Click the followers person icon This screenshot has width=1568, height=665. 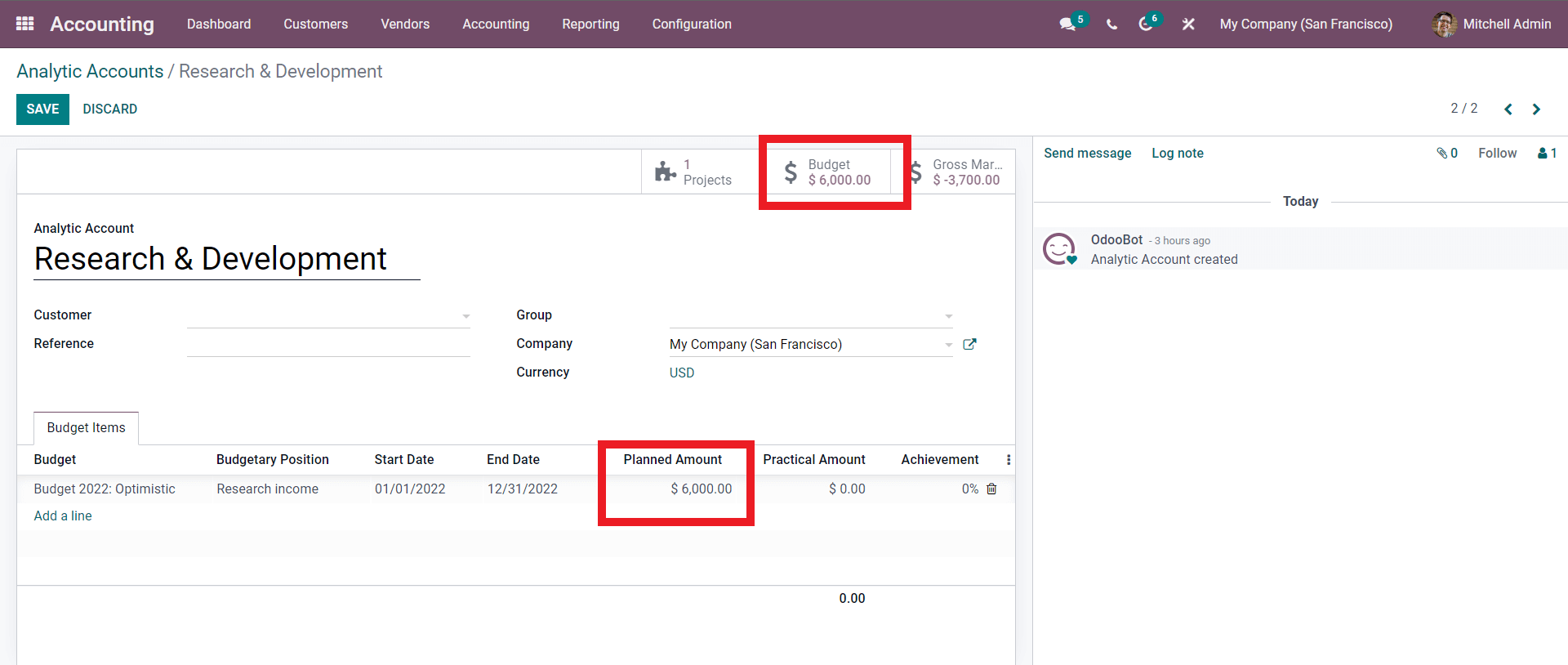point(1542,153)
